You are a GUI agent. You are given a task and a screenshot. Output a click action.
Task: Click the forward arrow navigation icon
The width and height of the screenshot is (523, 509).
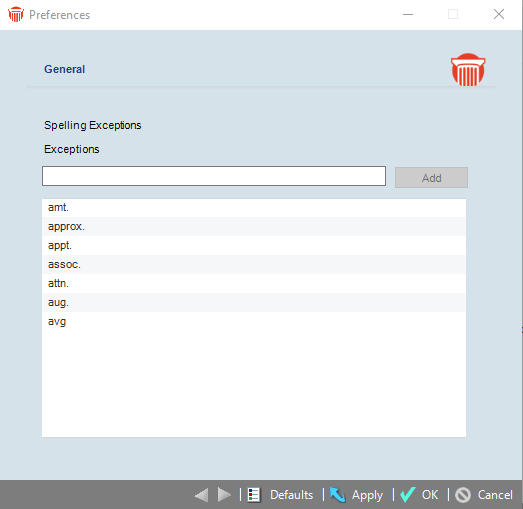(224, 495)
